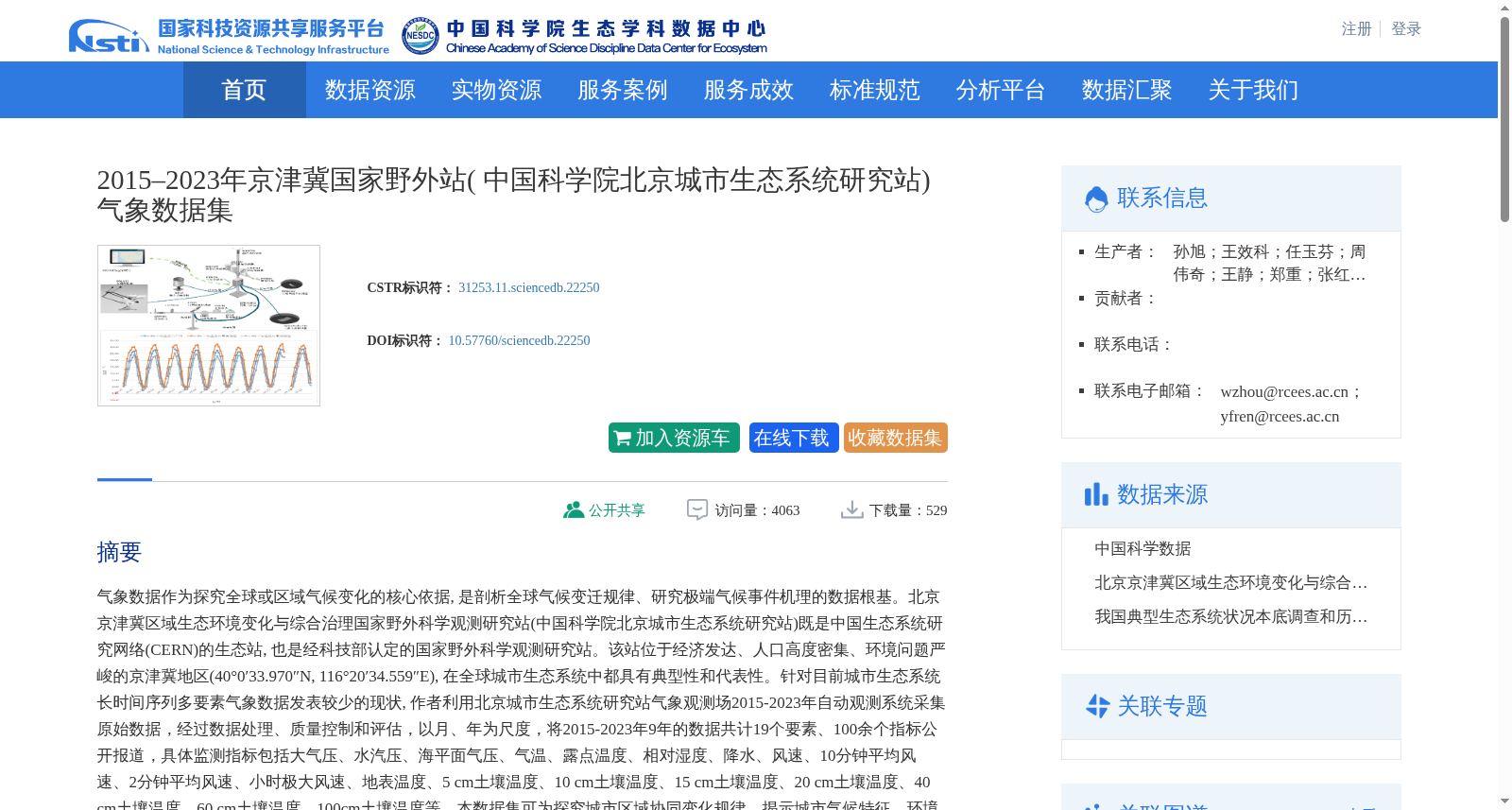Viewport: 1512px width, 810px height.
Task: Click the public sharing people icon
Action: [x=574, y=509]
